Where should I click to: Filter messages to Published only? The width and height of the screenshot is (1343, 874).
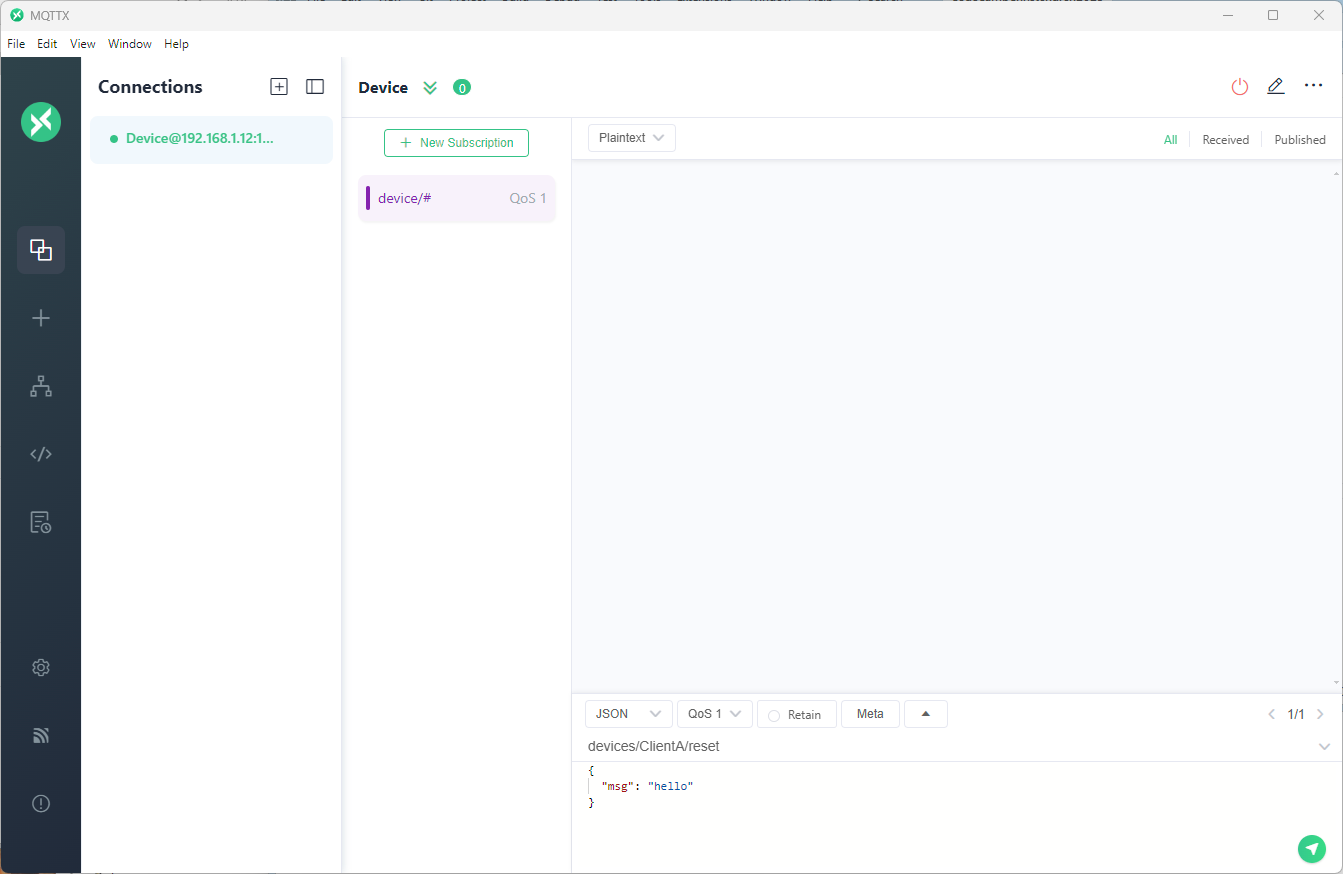[1299, 140]
